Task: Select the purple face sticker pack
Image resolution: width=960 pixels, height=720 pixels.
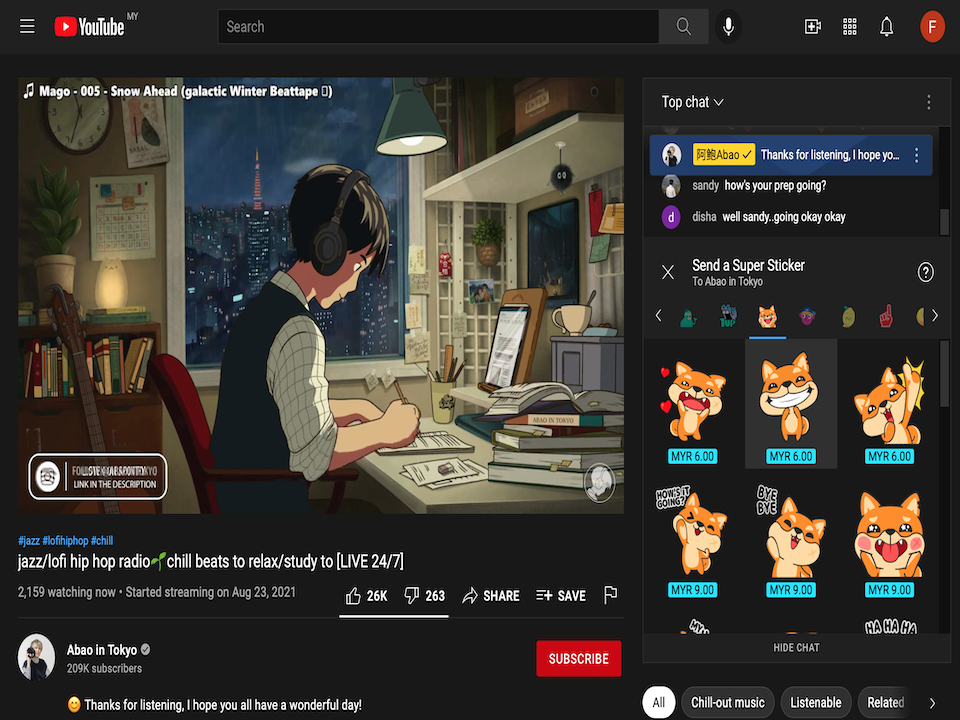Action: pyautogui.click(x=808, y=317)
